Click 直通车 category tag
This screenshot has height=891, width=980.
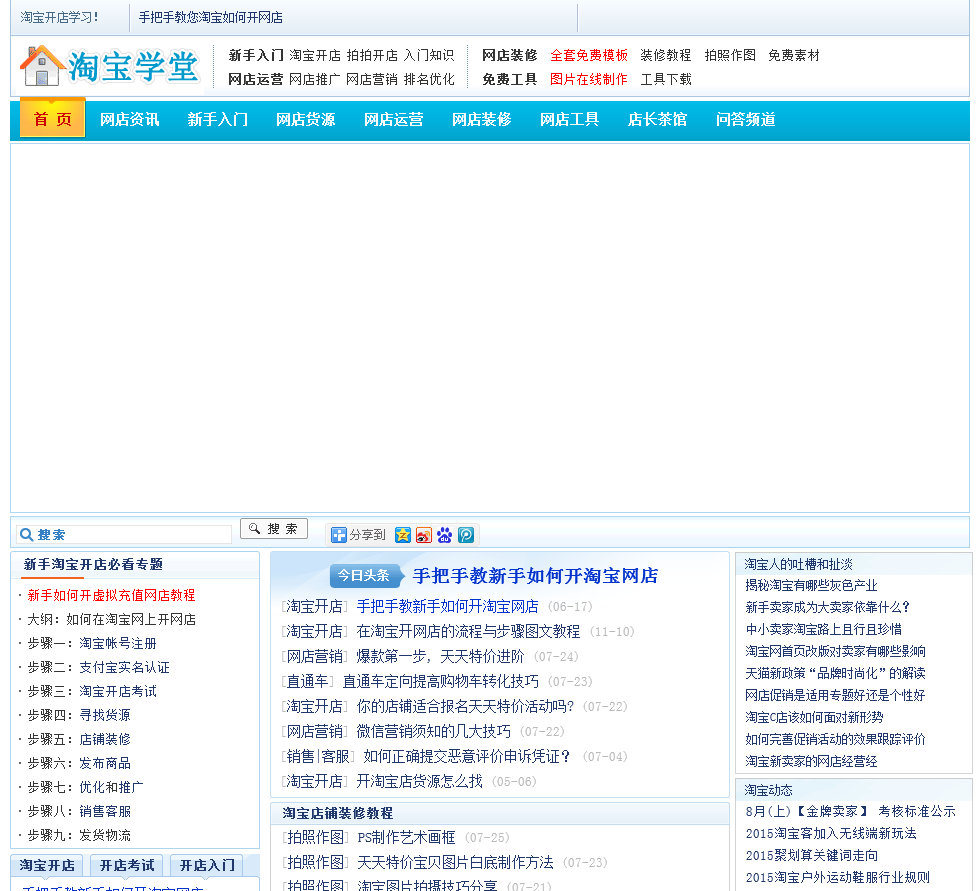tap(308, 682)
